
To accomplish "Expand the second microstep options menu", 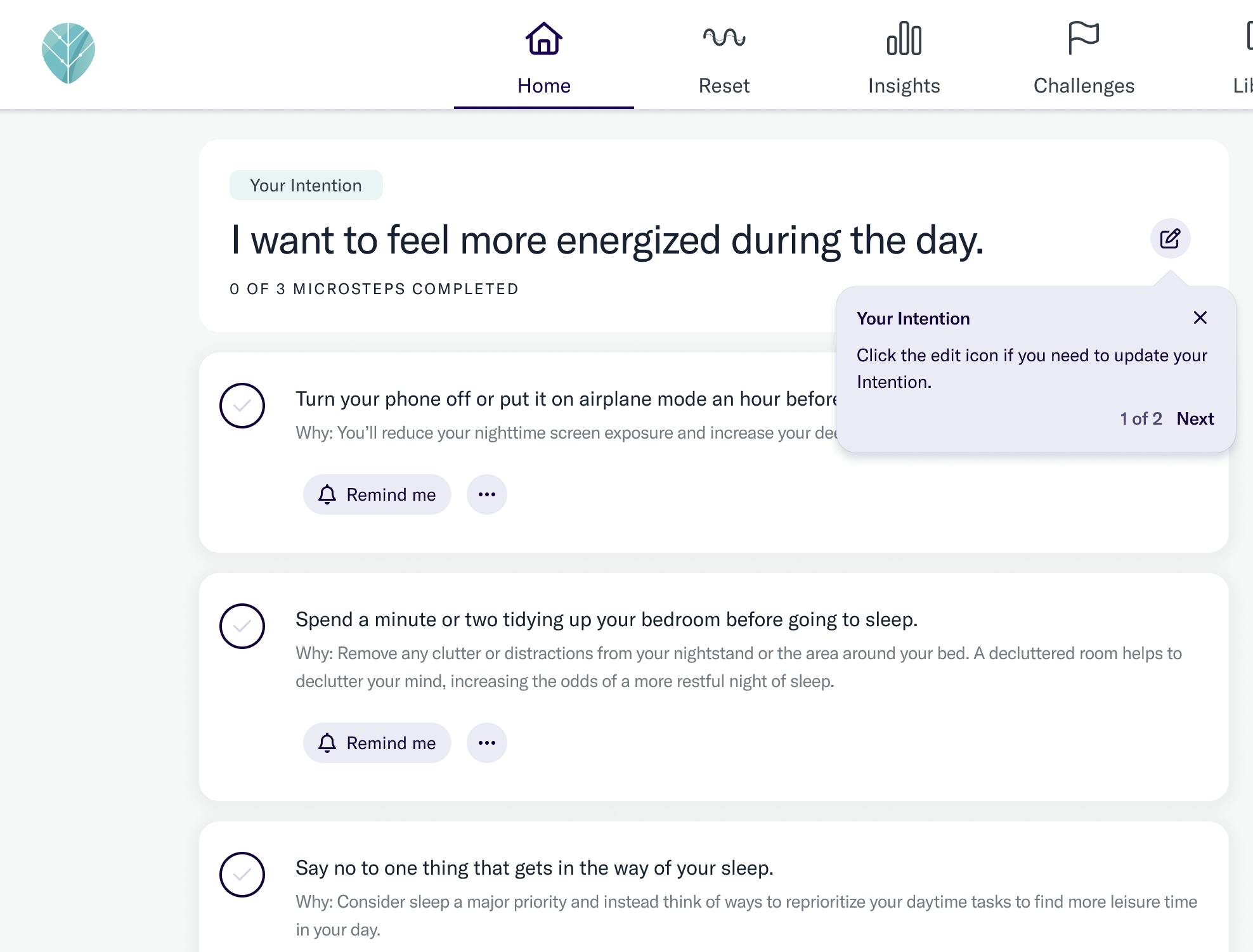I will (x=486, y=743).
